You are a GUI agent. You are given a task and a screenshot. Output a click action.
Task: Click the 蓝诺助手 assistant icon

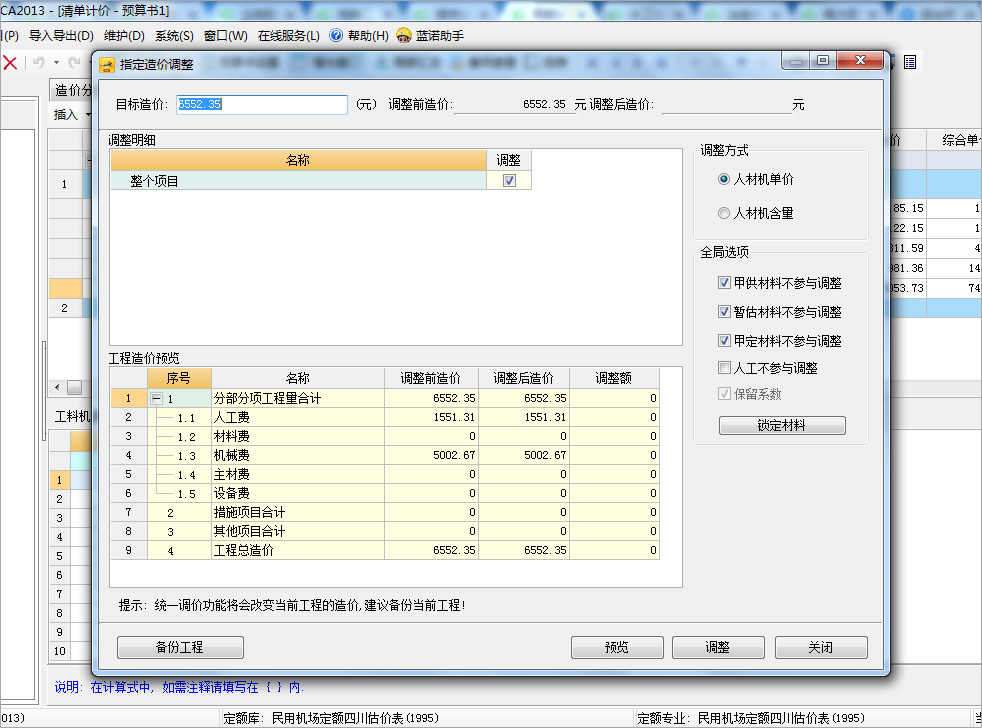coord(404,35)
